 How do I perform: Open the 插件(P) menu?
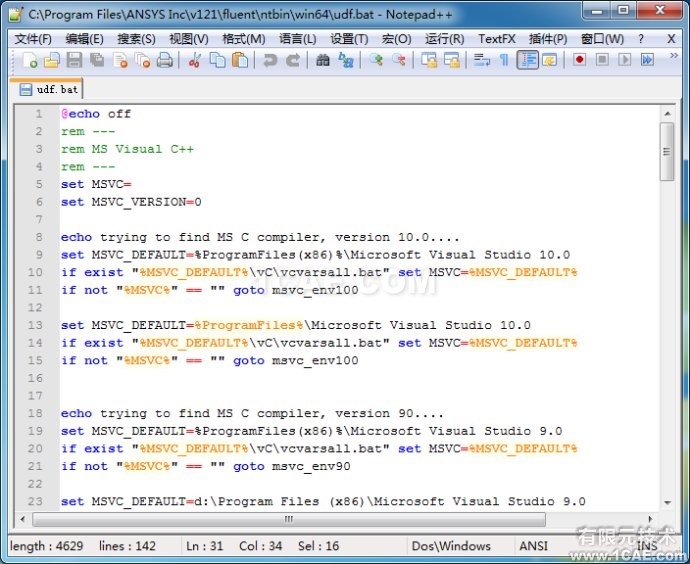548,39
